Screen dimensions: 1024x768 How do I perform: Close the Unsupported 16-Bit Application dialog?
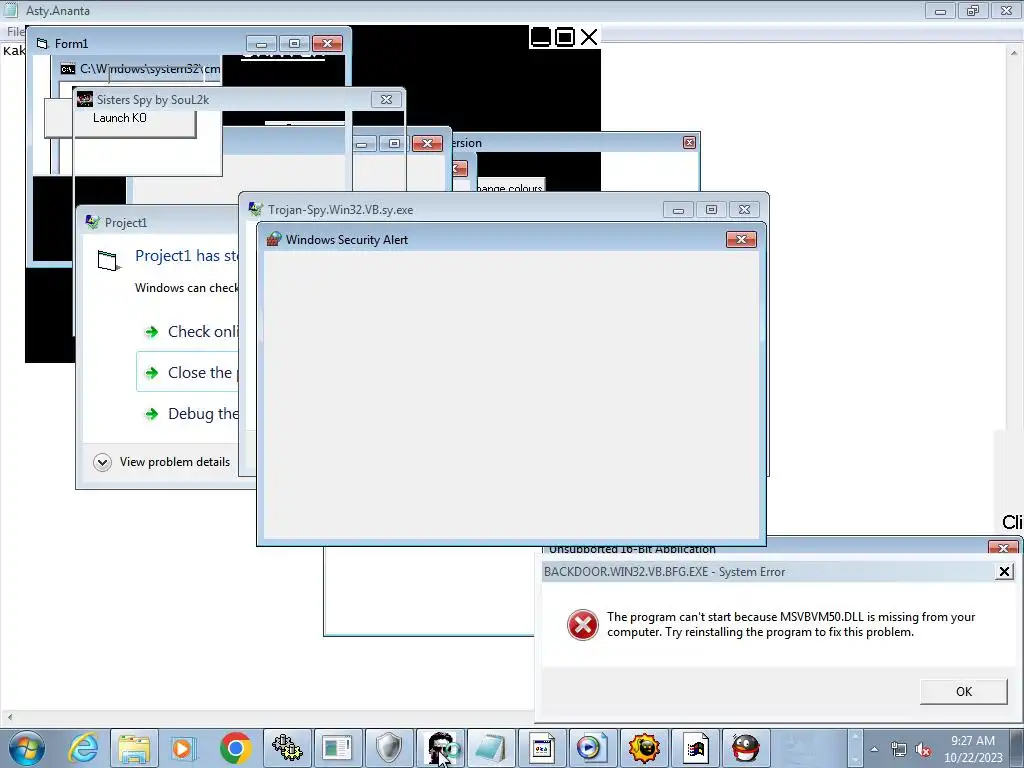coord(1002,547)
